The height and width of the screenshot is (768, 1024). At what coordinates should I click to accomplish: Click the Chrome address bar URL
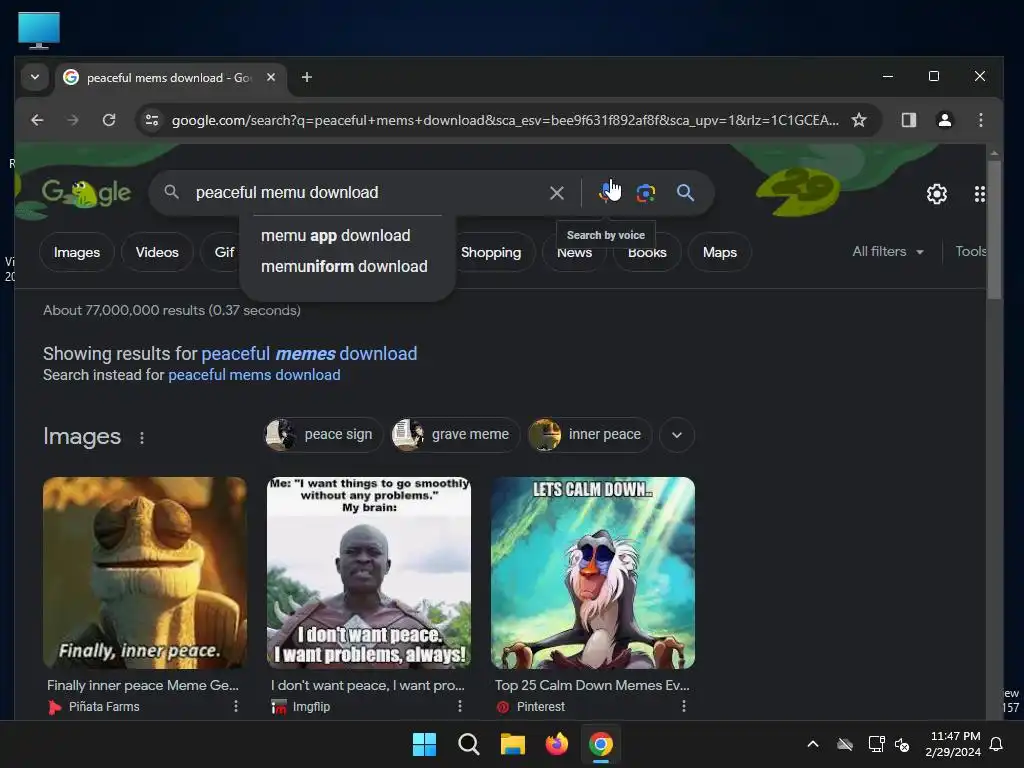coord(505,120)
